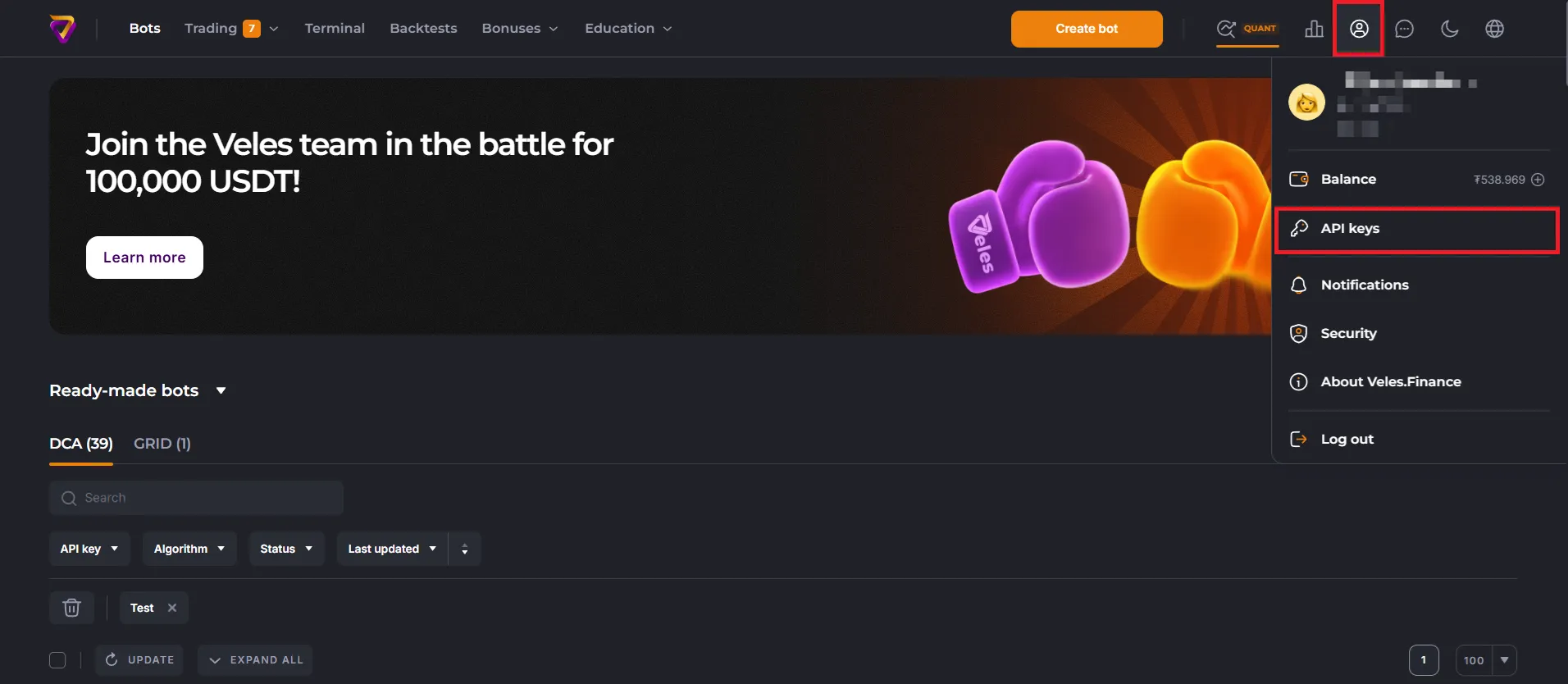Tick the select-all bots checkbox
The width and height of the screenshot is (1568, 684).
(x=57, y=660)
